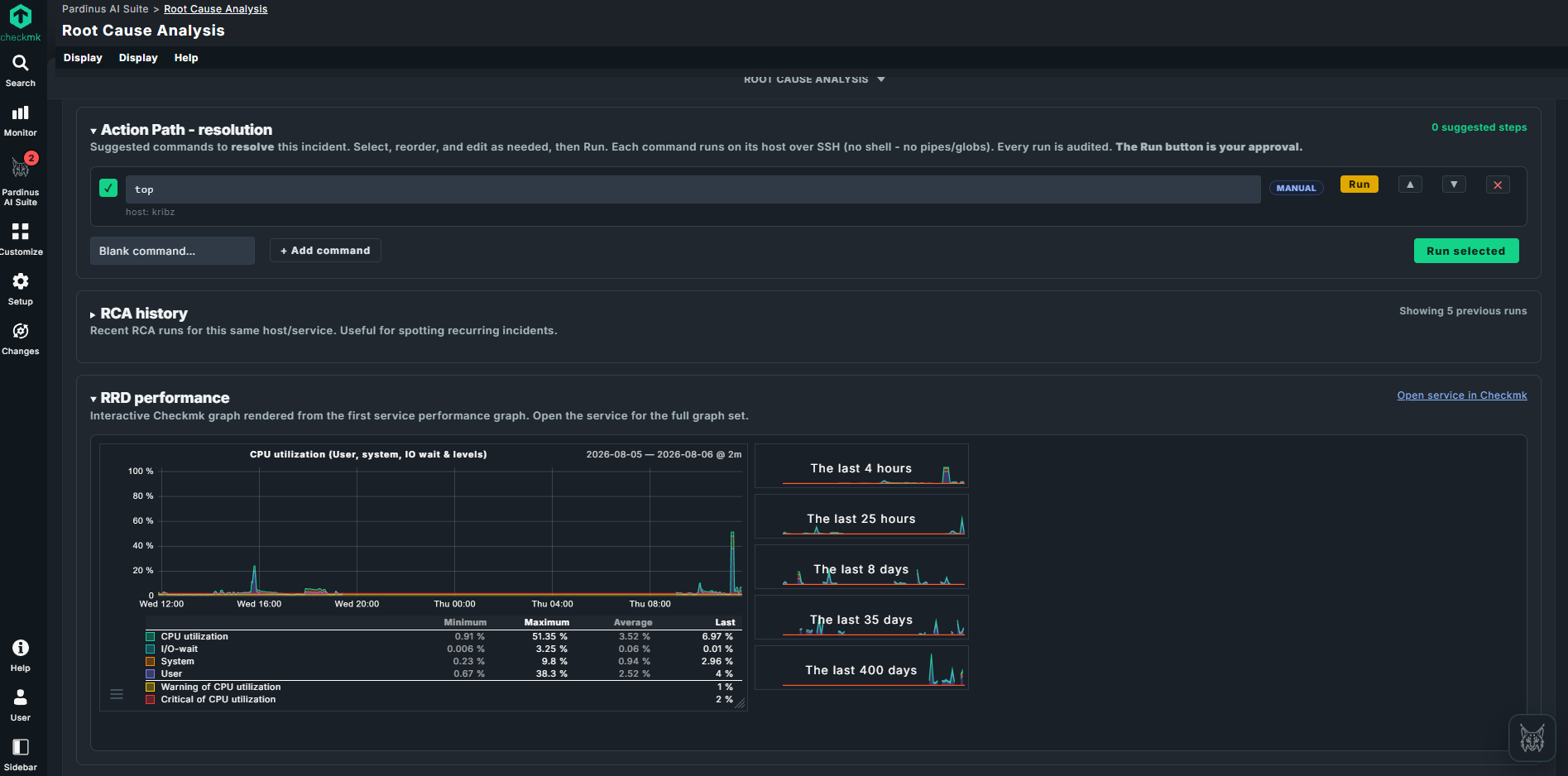Select The last 8 days graph thumbnail
This screenshot has height=776, width=1568.
[x=861, y=567]
